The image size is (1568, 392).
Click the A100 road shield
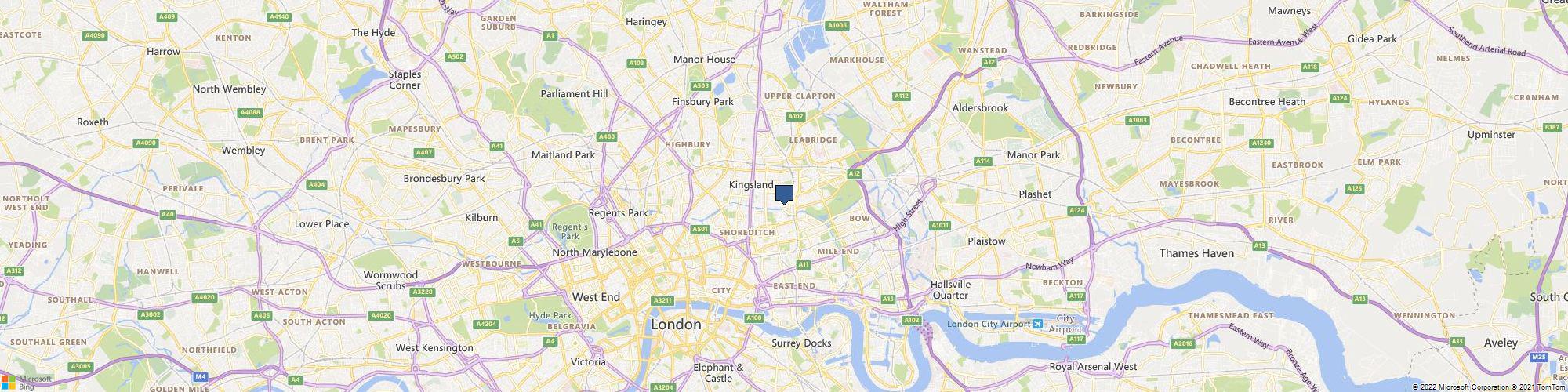tap(753, 318)
